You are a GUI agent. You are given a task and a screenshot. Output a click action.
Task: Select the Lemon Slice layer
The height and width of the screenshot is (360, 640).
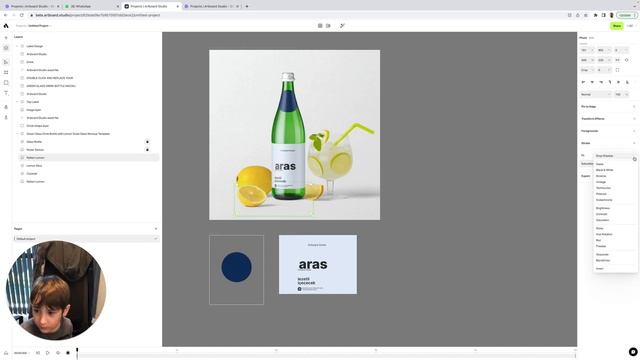(x=34, y=166)
